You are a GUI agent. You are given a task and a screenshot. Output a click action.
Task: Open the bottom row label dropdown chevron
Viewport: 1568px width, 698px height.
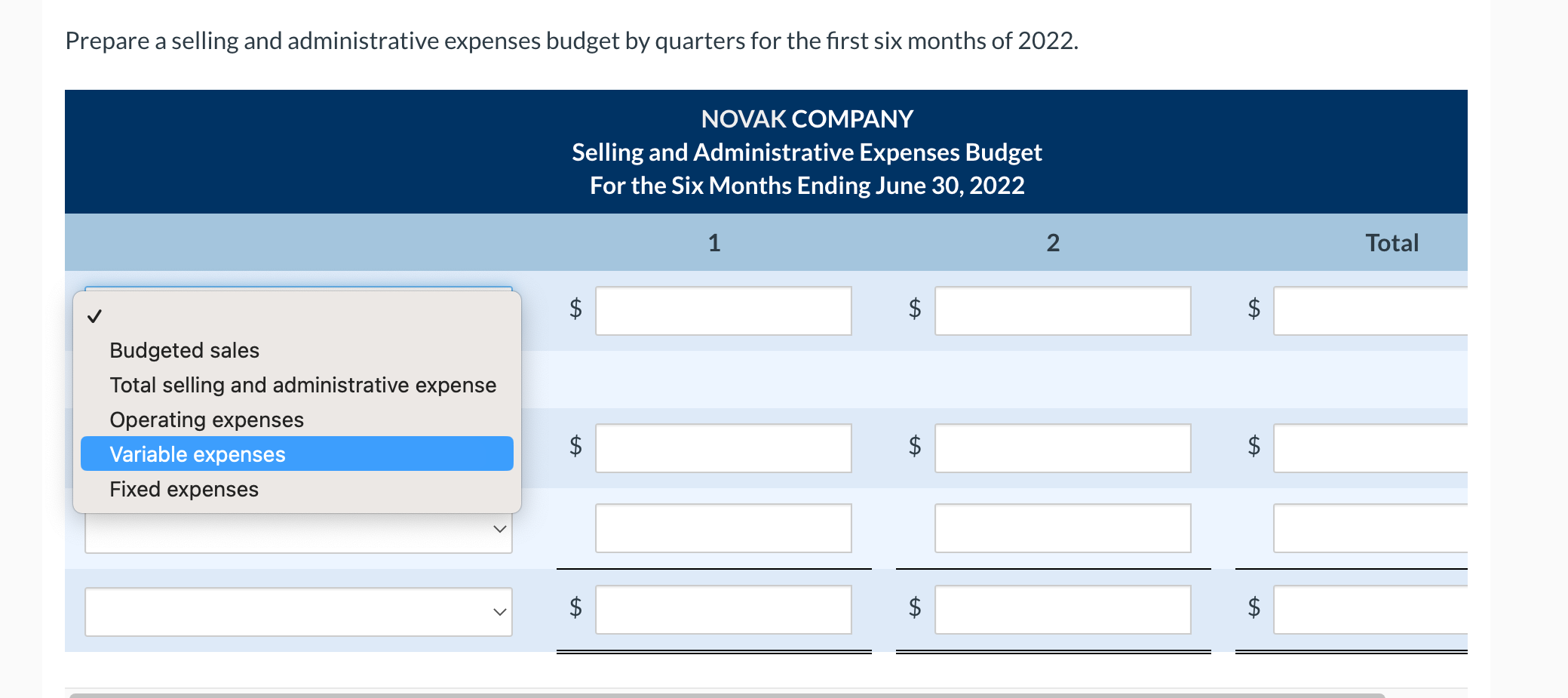click(x=499, y=610)
